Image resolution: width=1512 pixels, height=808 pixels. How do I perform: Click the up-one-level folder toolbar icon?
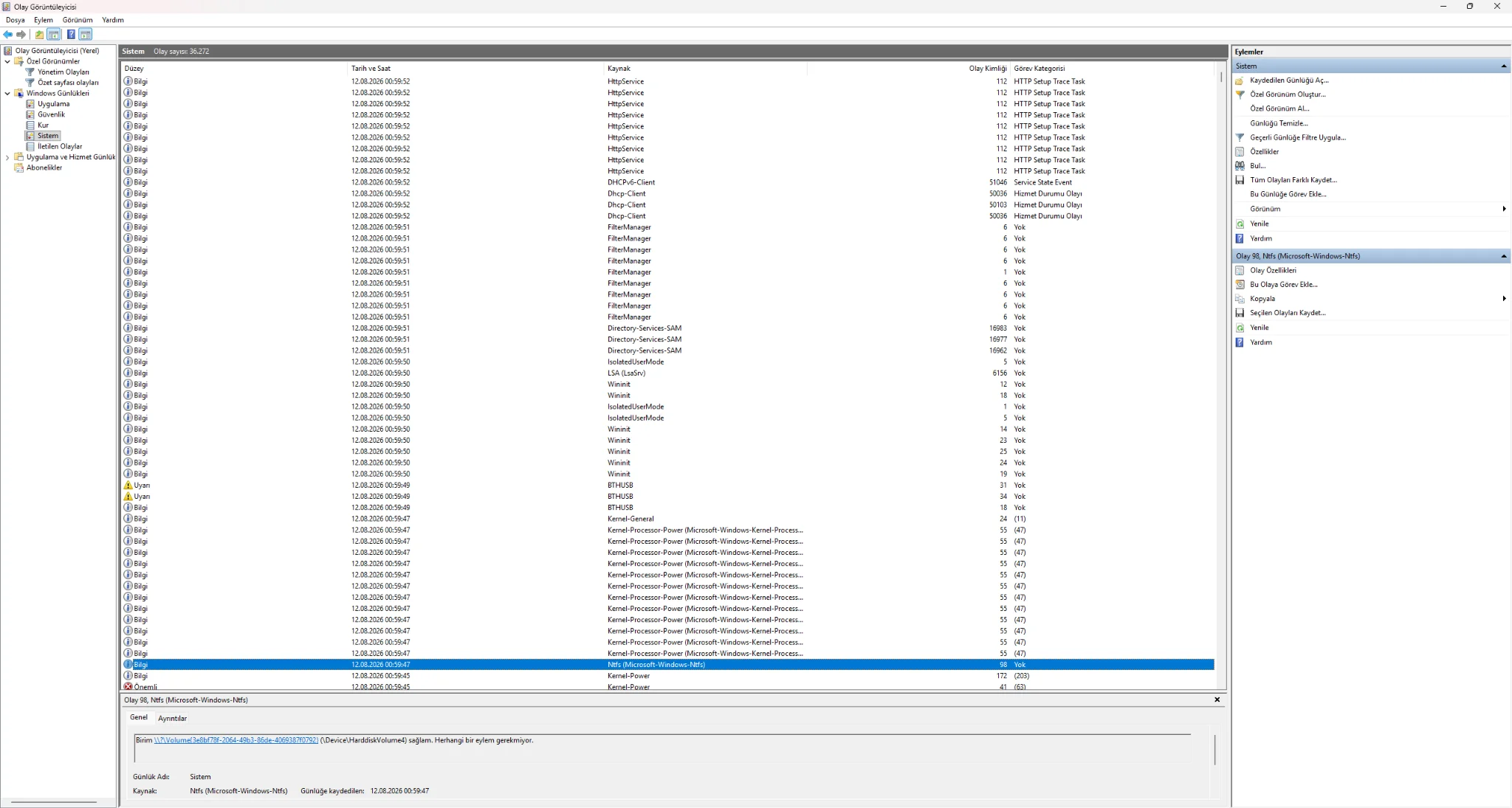coord(39,35)
